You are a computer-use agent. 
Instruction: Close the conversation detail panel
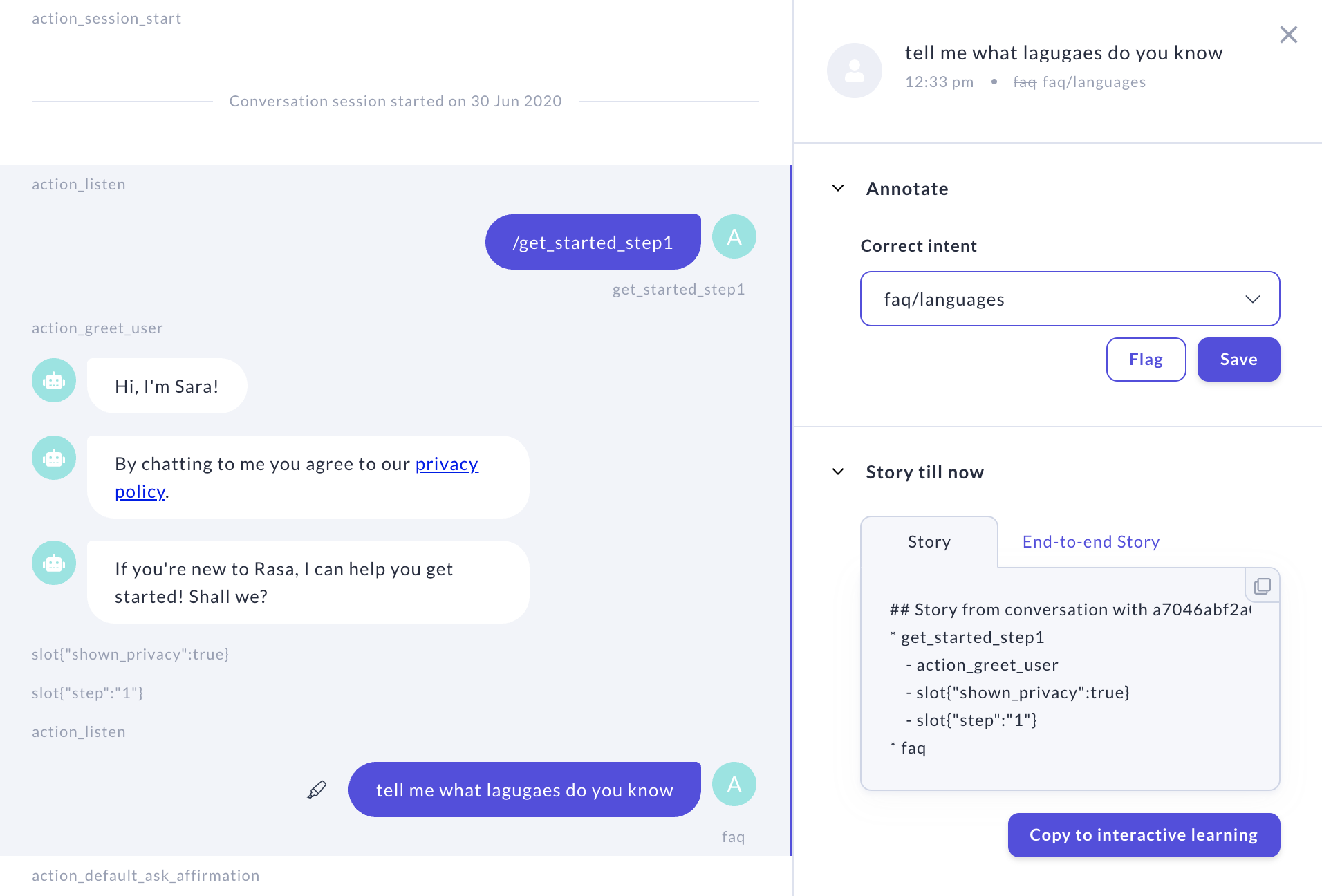click(x=1288, y=35)
